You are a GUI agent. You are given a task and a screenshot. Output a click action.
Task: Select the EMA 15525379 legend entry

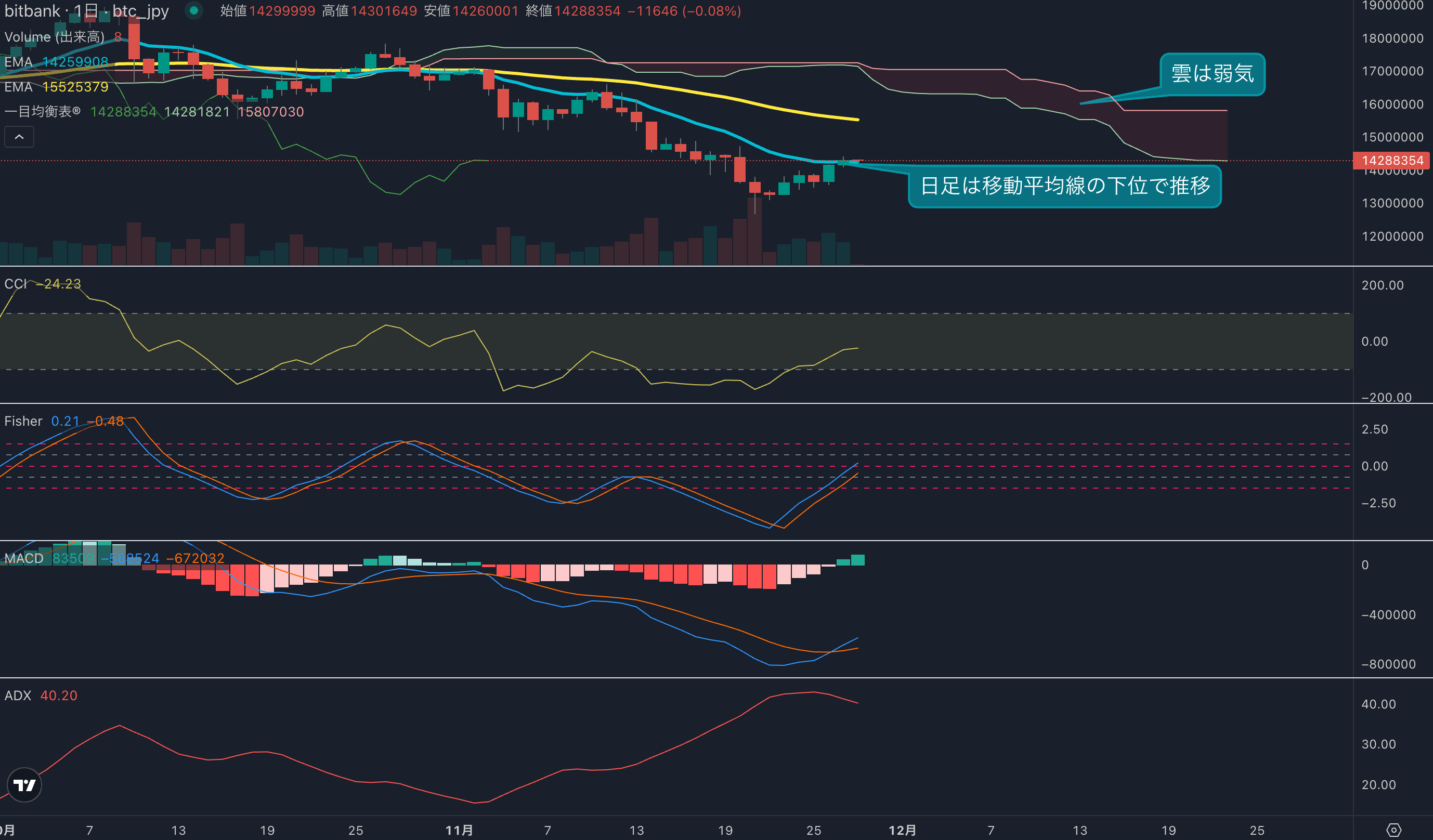tap(56, 87)
